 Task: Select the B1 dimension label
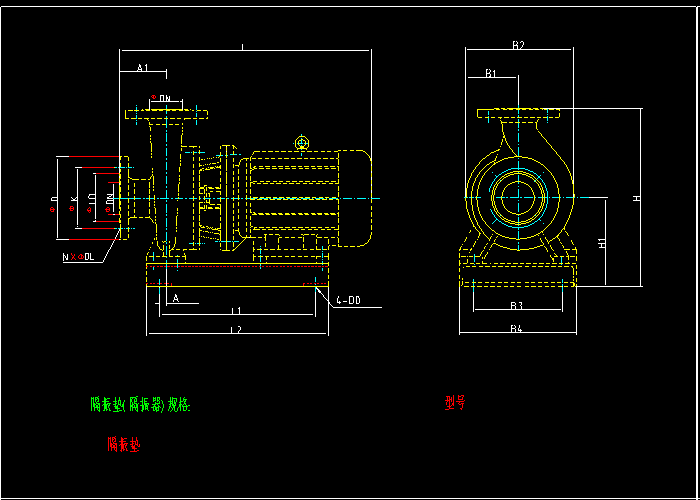(491, 74)
